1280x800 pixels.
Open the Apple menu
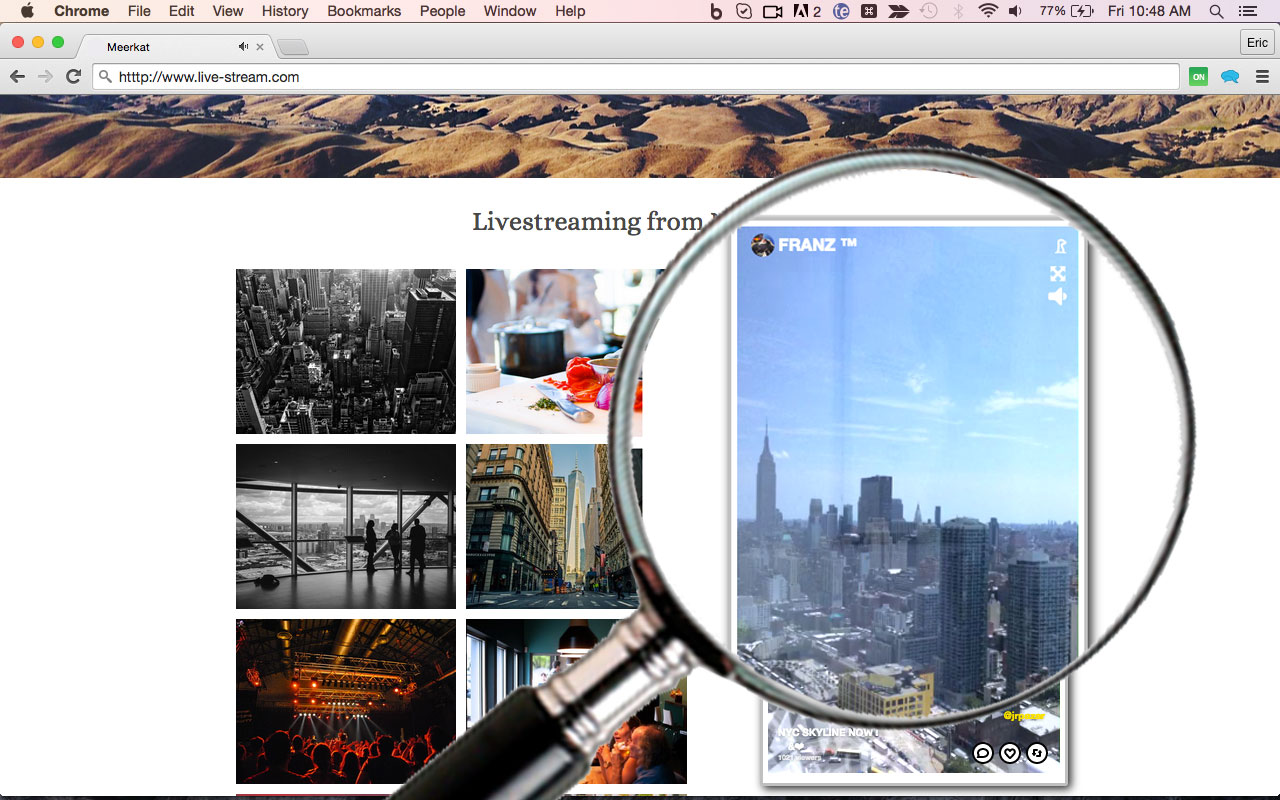pos(27,11)
